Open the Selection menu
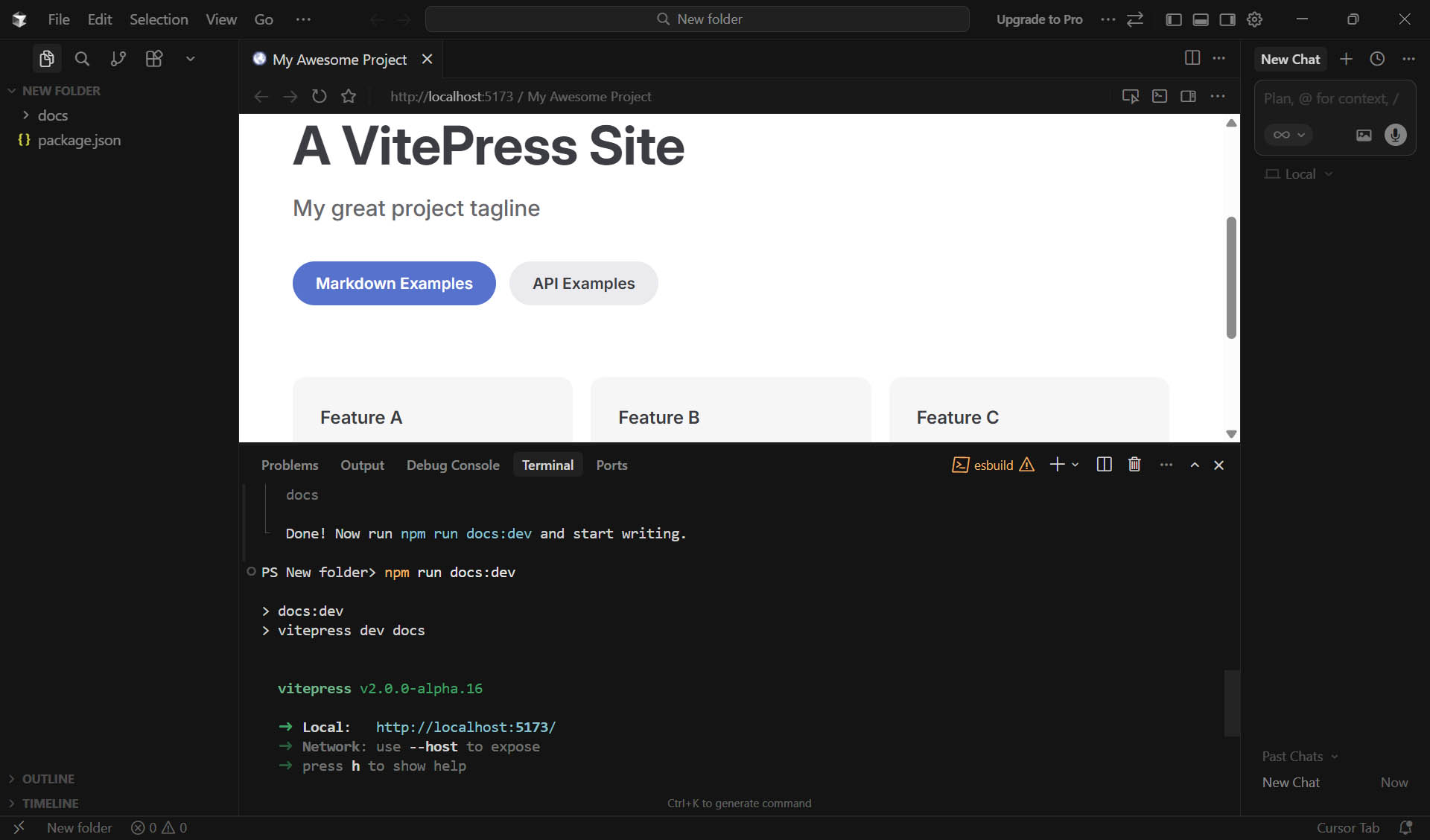Viewport: 1430px width, 840px height. (x=159, y=19)
